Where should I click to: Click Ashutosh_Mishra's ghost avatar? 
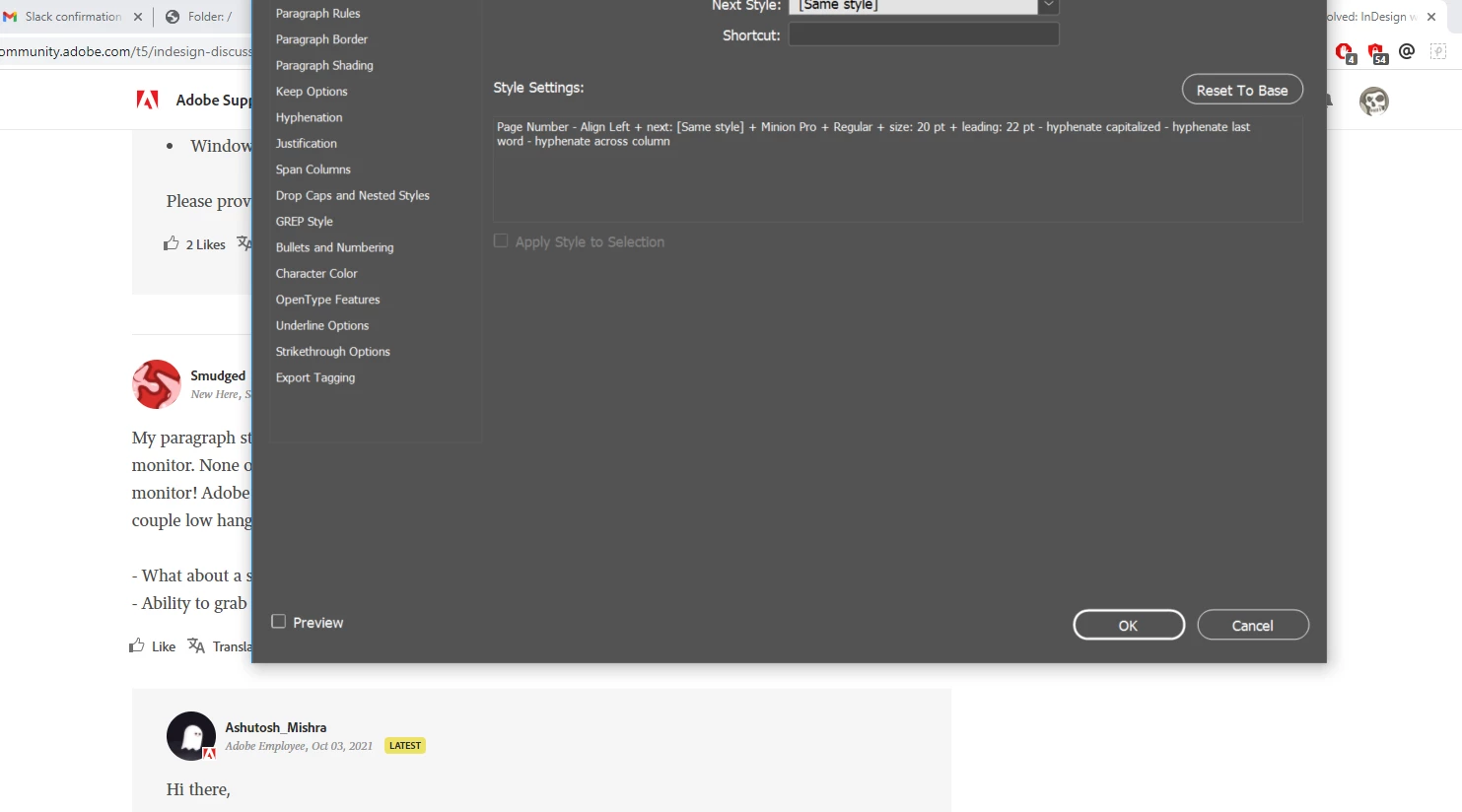[191, 736]
